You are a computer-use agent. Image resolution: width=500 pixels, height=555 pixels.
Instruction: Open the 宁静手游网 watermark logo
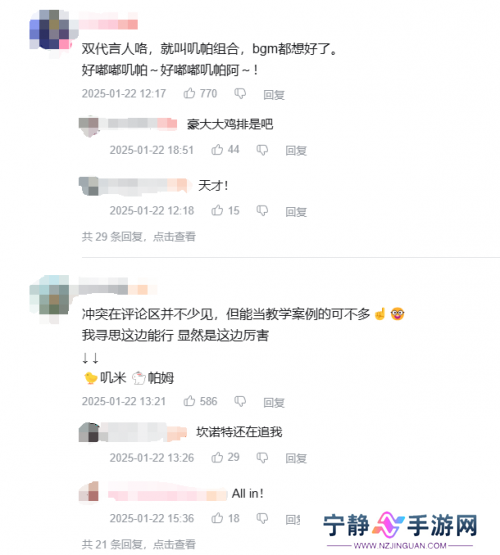[x=400, y=530]
